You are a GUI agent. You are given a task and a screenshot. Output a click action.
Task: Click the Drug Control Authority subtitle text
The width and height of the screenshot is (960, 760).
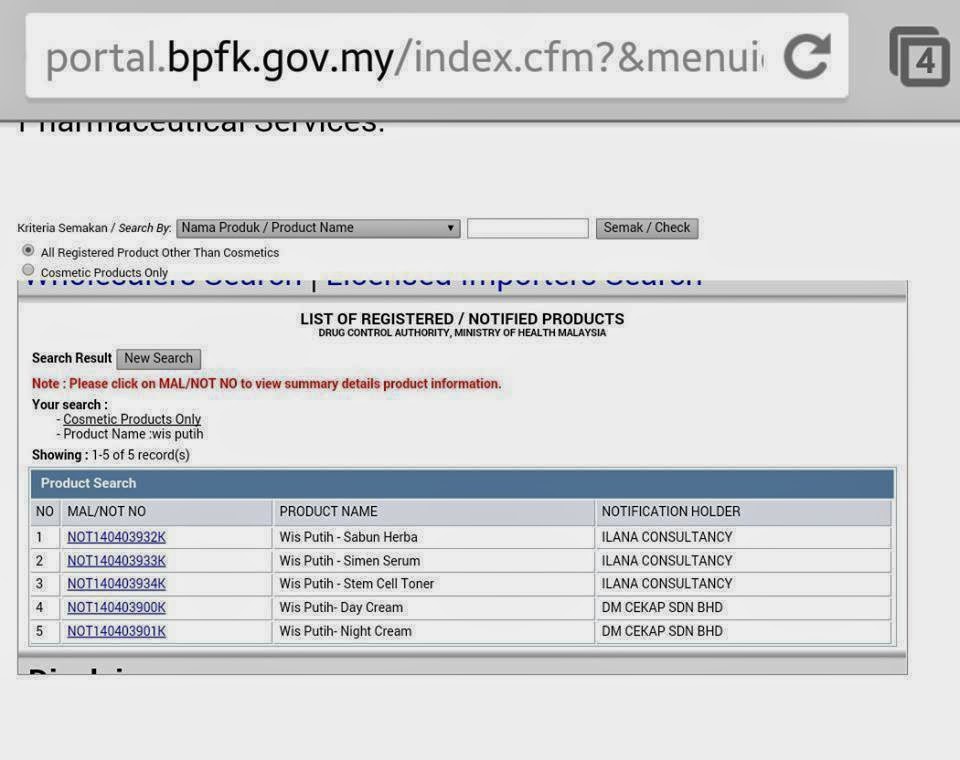pyautogui.click(x=462, y=333)
